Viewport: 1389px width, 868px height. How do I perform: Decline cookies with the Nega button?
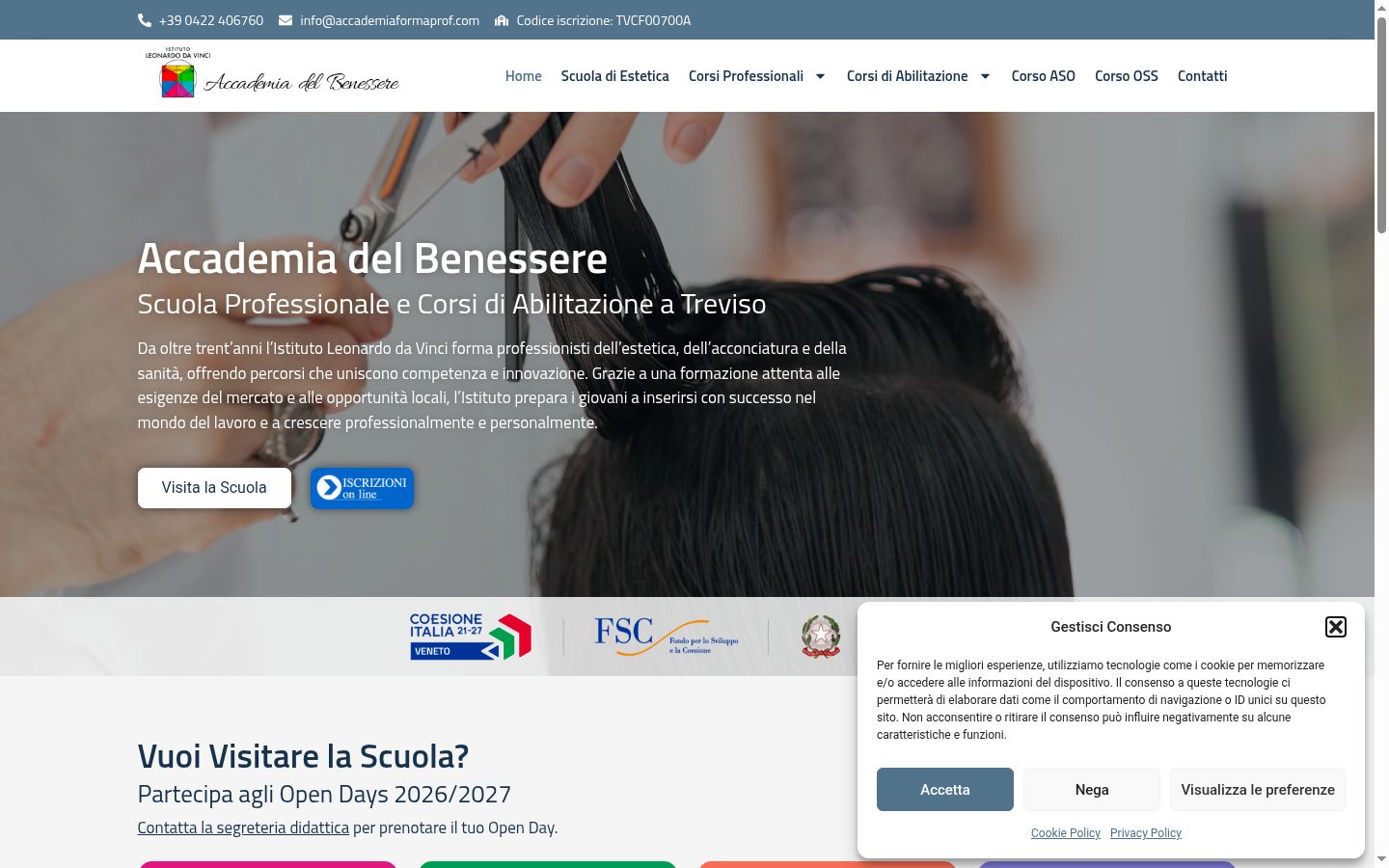click(x=1092, y=790)
